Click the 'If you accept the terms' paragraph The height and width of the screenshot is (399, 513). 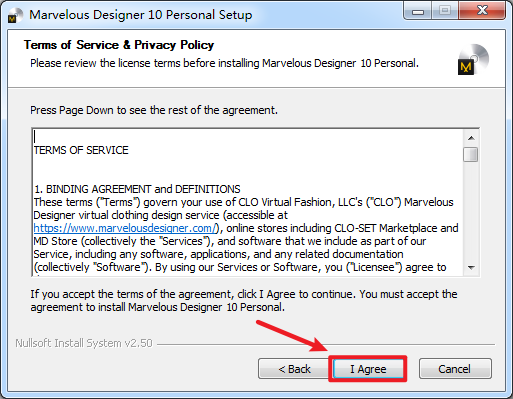tap(244, 301)
